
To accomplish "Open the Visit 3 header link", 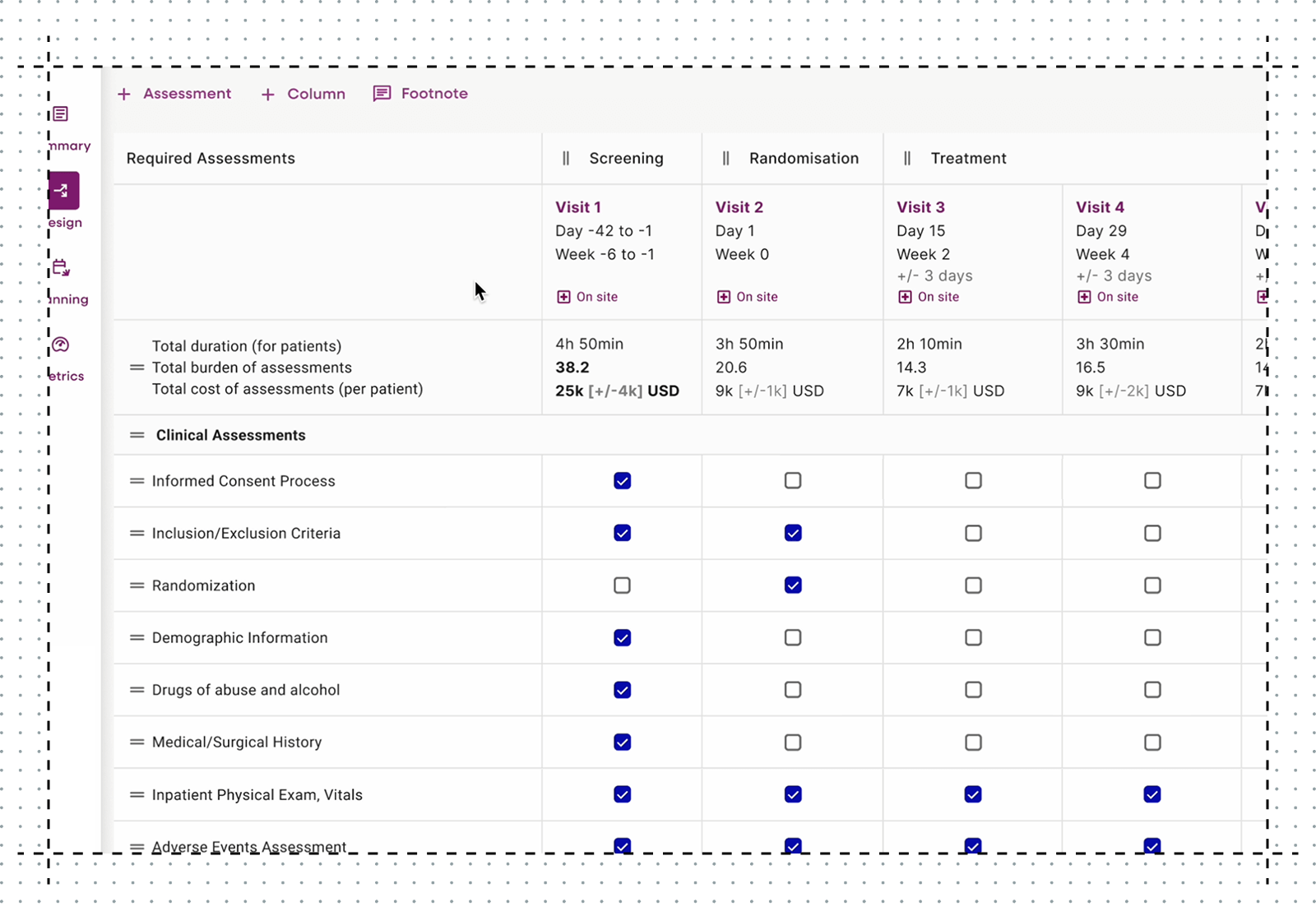I will coord(920,207).
